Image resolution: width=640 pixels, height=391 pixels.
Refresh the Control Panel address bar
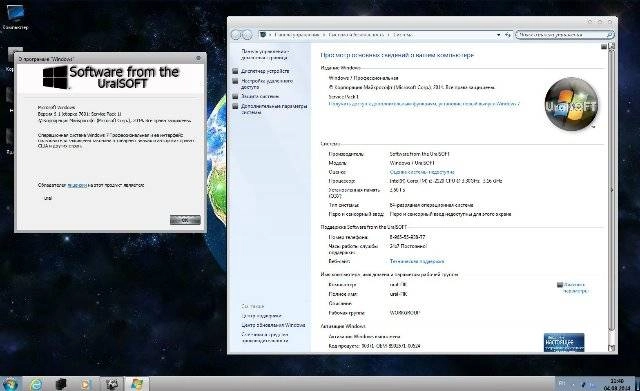(x=508, y=35)
